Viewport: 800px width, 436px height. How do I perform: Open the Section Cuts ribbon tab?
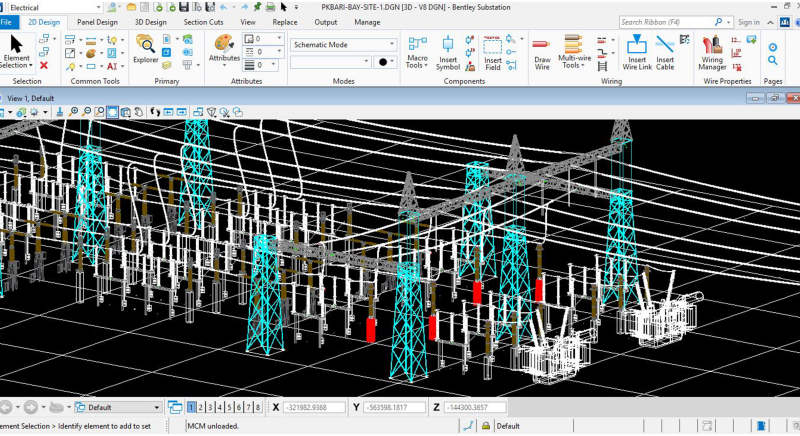click(x=203, y=21)
